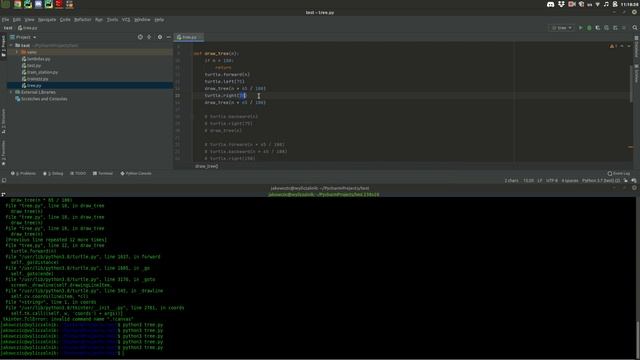640x360 pixels.
Task: Click the line separator LF in status bar
Action: (x=540, y=180)
